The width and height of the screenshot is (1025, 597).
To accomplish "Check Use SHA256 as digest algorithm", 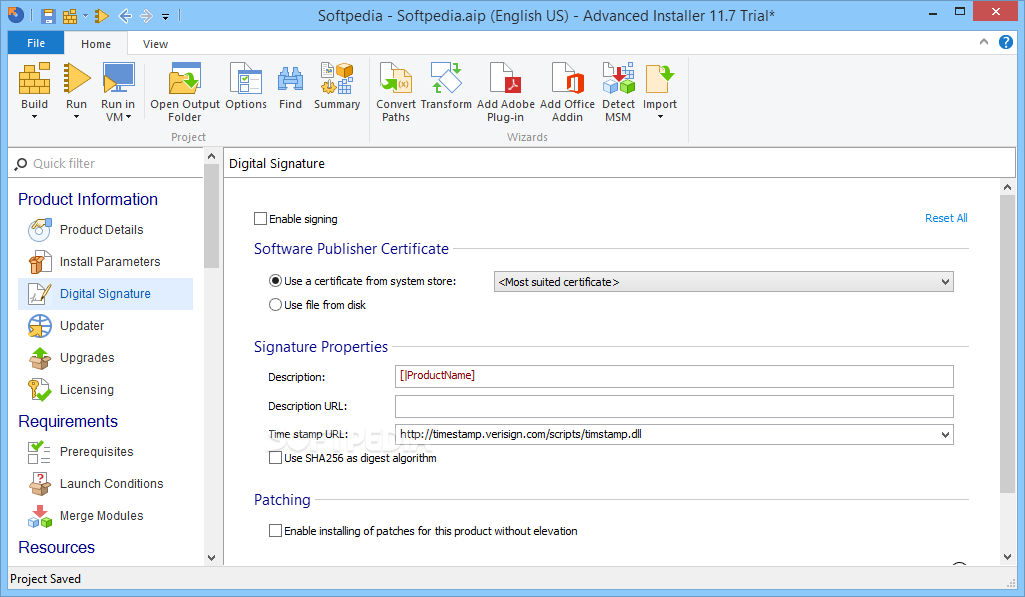I will click(275, 458).
